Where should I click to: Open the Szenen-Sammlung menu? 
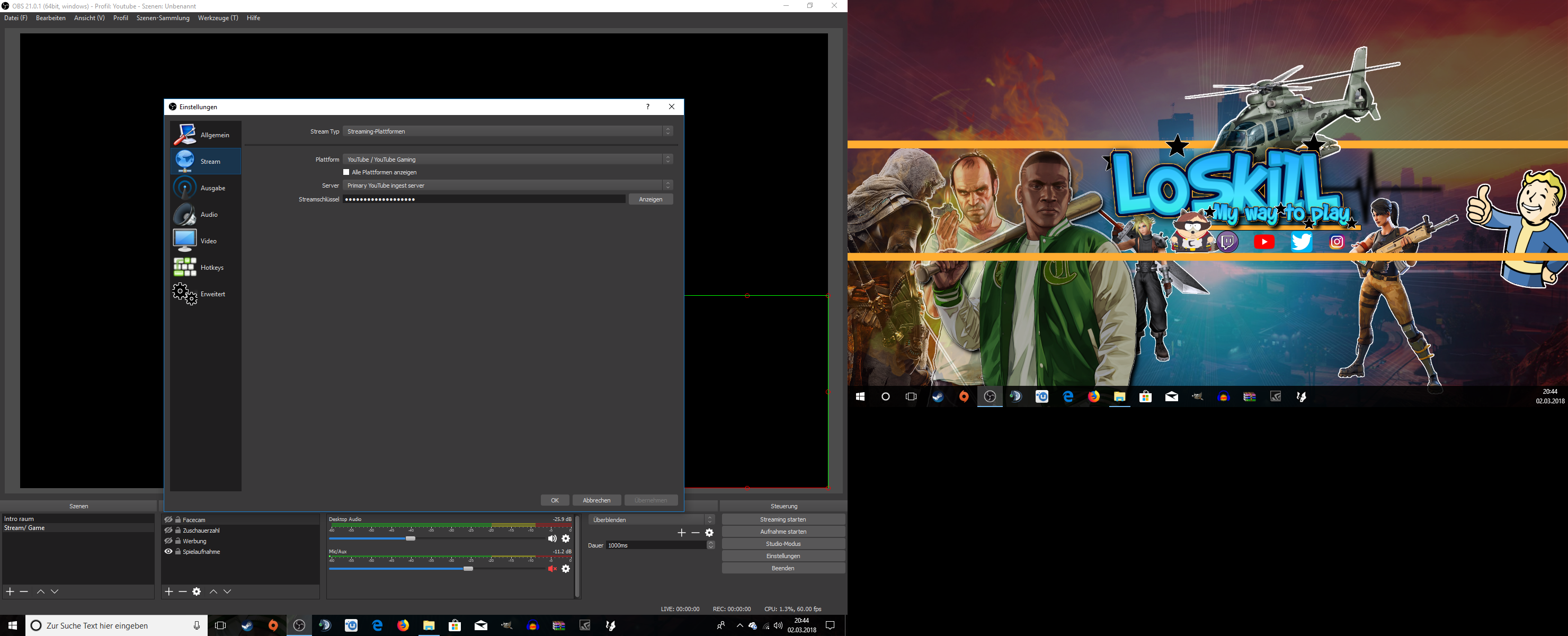pyautogui.click(x=163, y=18)
